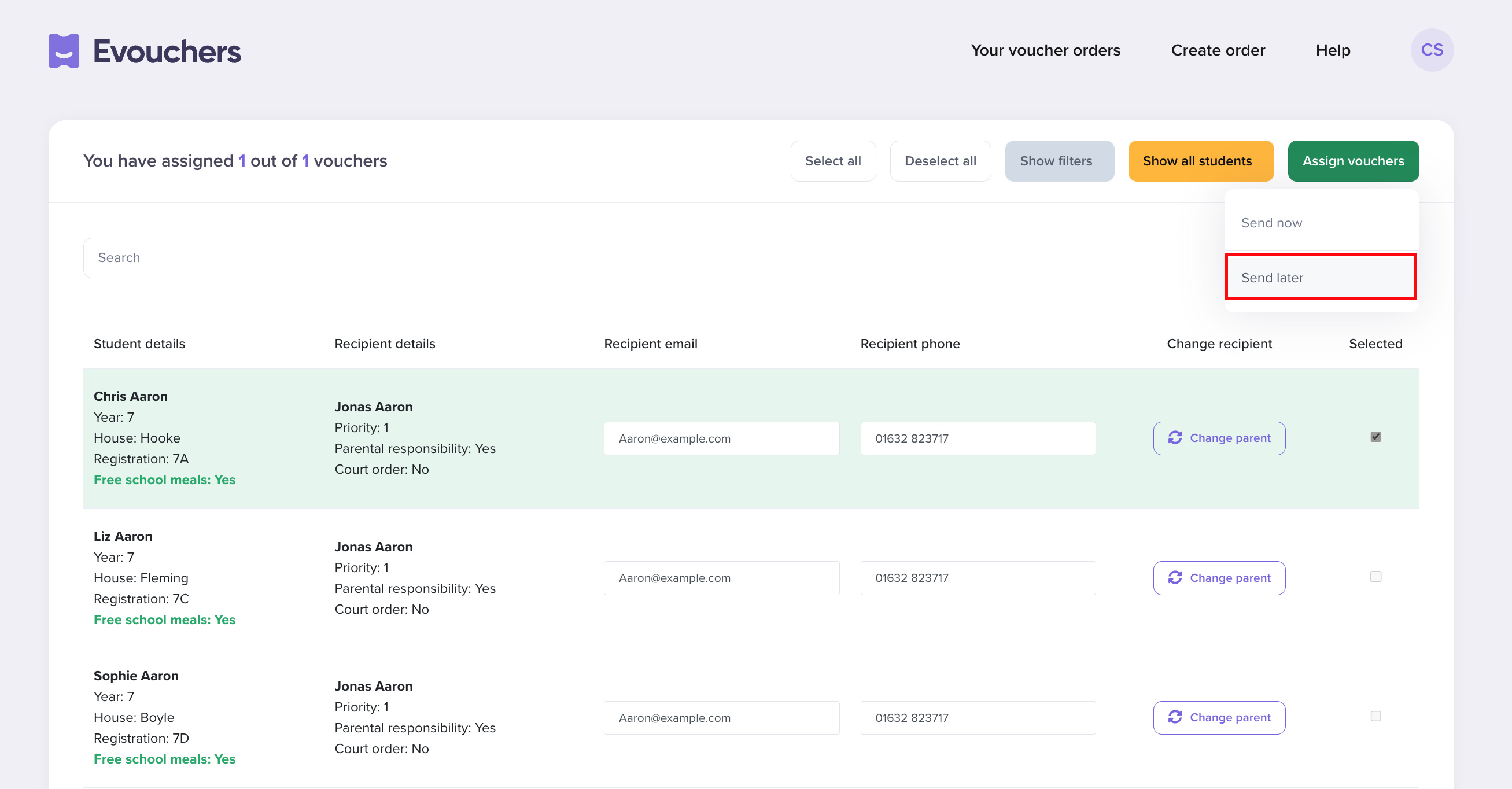Click 'Free school meals: Yes' for Chris Aaron
Viewport: 1512px width, 789px height.
click(x=164, y=480)
